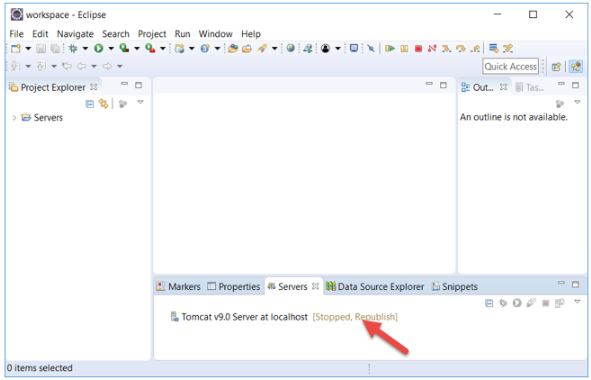Click the blue monitor icon in toolbar
This screenshot has width=591, height=380.
point(354,48)
